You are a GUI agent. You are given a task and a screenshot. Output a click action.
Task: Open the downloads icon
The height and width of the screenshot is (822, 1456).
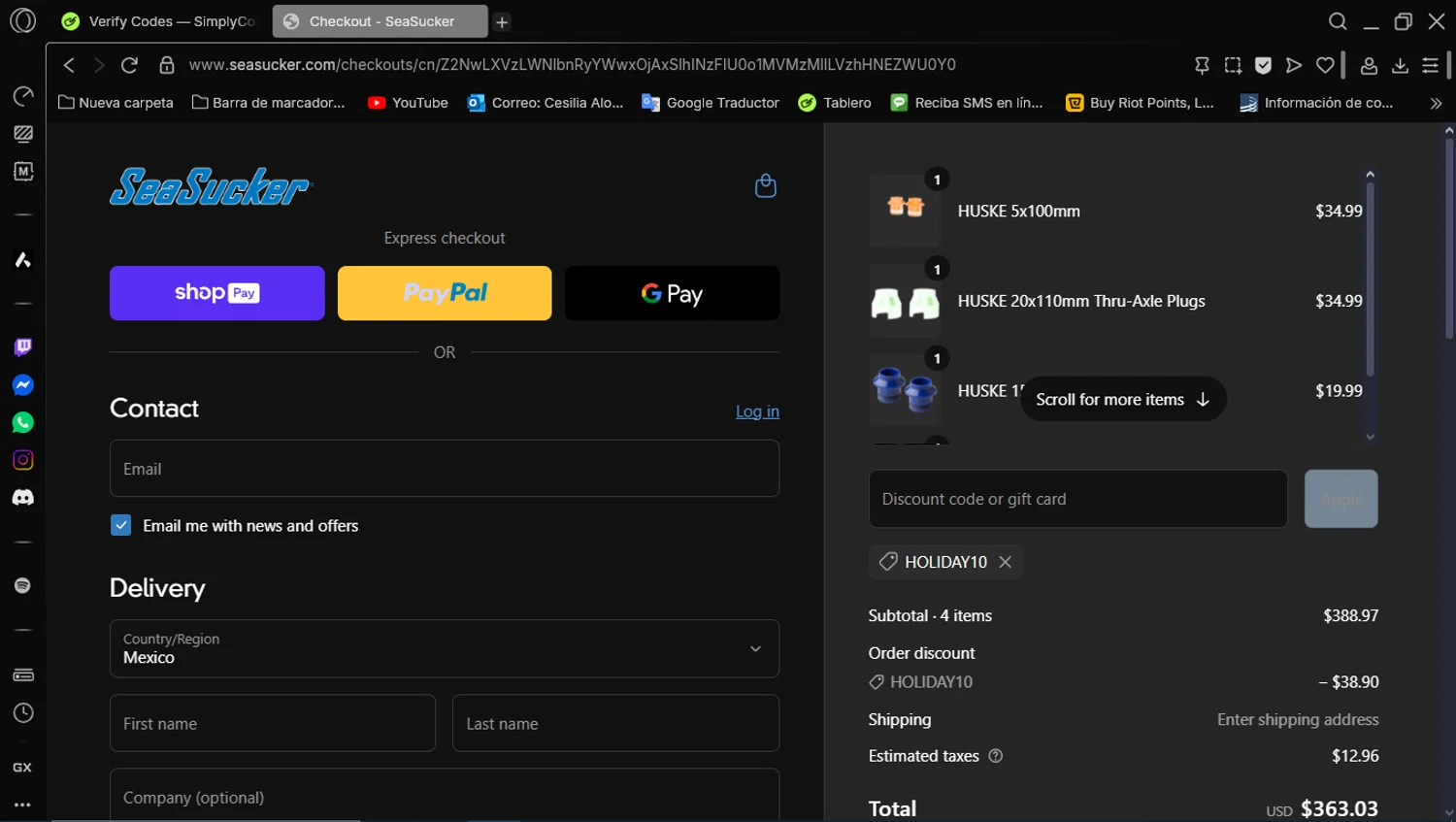(x=1400, y=65)
